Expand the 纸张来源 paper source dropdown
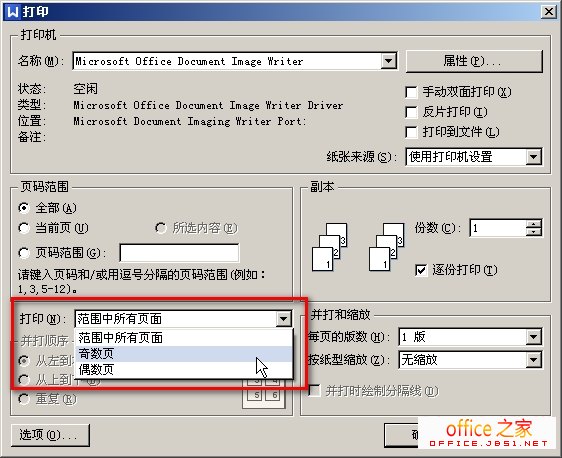The height and width of the screenshot is (458, 562). (x=533, y=157)
